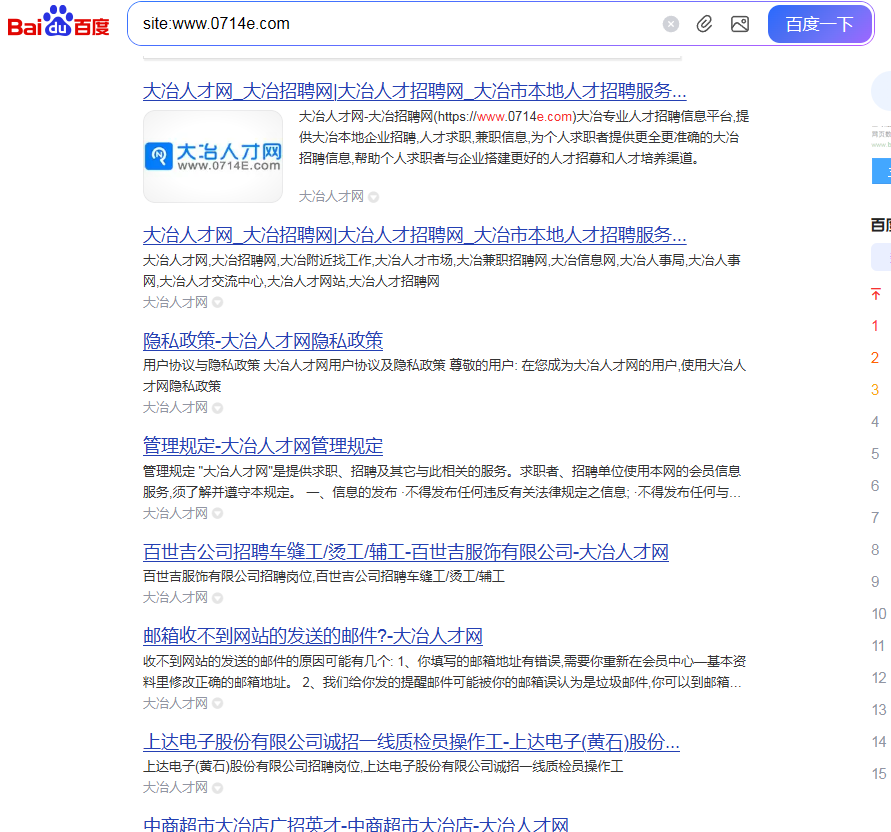The height and width of the screenshot is (832, 891).
Task: Click 大冶人才网 source under 百世吉 result
Action: 176,597
